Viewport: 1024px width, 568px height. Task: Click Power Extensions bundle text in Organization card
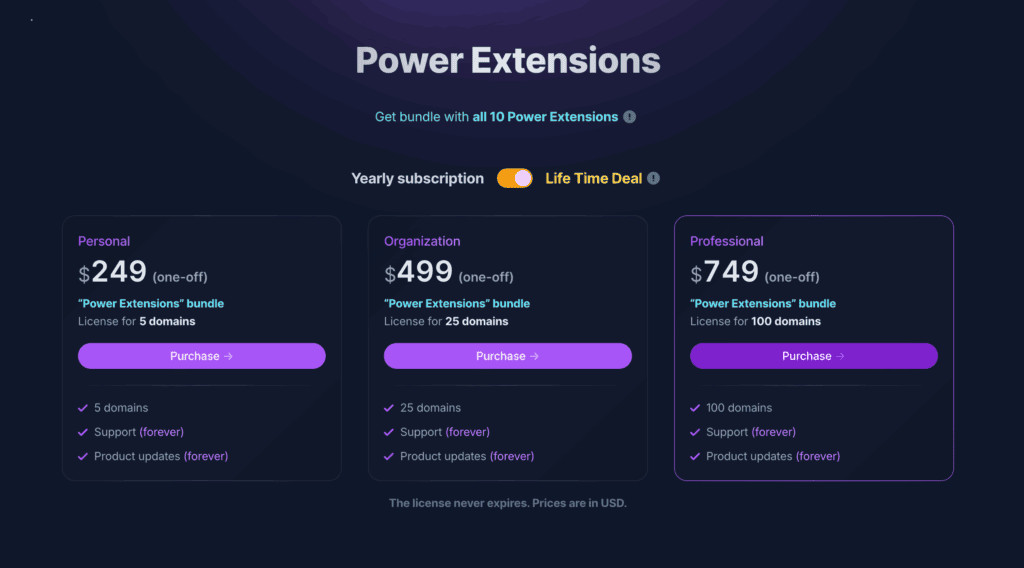click(x=456, y=304)
